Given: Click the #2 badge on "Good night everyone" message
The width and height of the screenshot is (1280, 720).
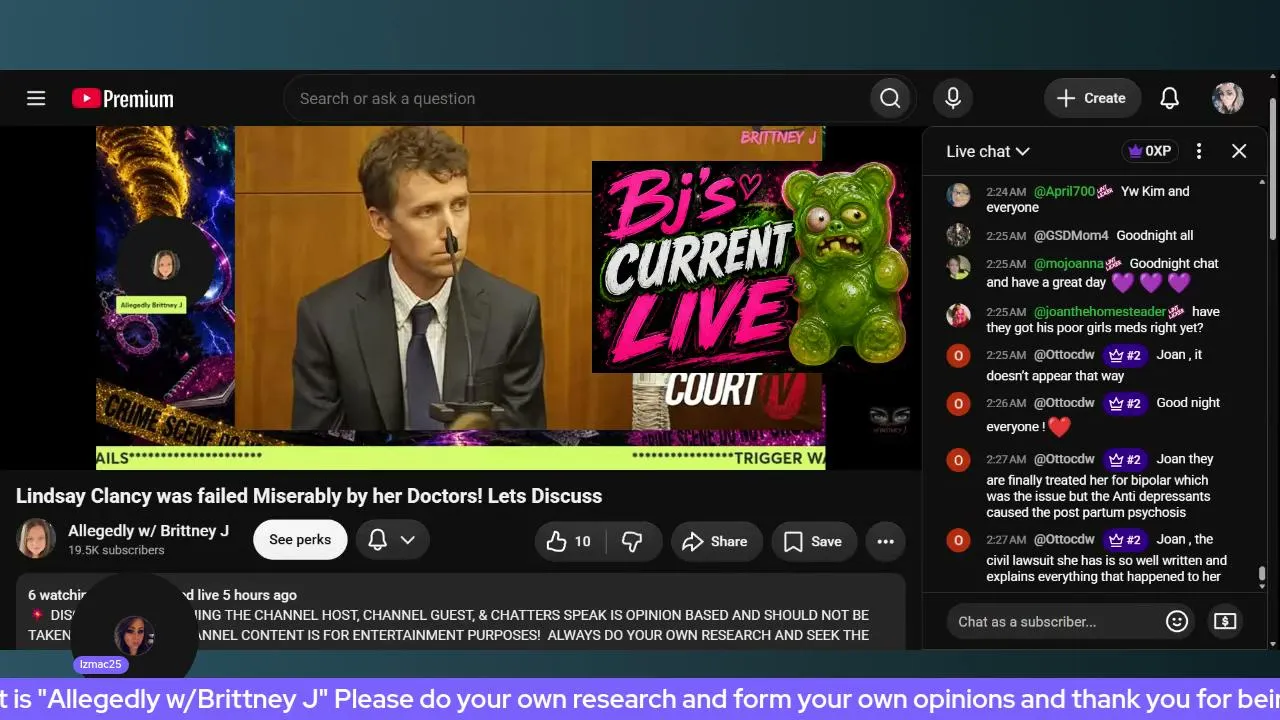Looking at the screenshot, I should point(1125,403).
